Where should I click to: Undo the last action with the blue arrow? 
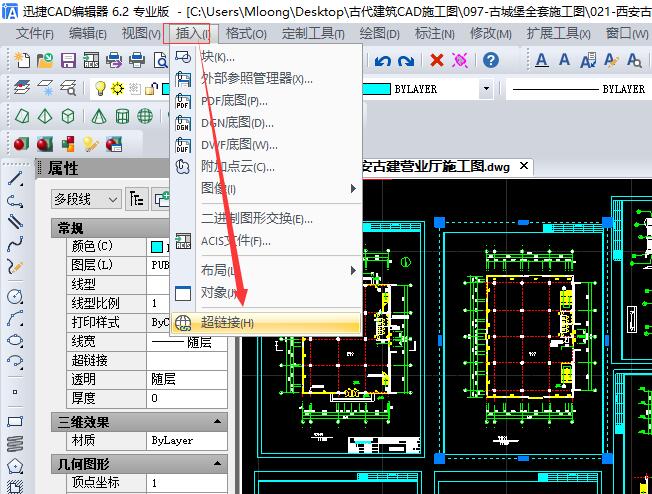(382, 61)
